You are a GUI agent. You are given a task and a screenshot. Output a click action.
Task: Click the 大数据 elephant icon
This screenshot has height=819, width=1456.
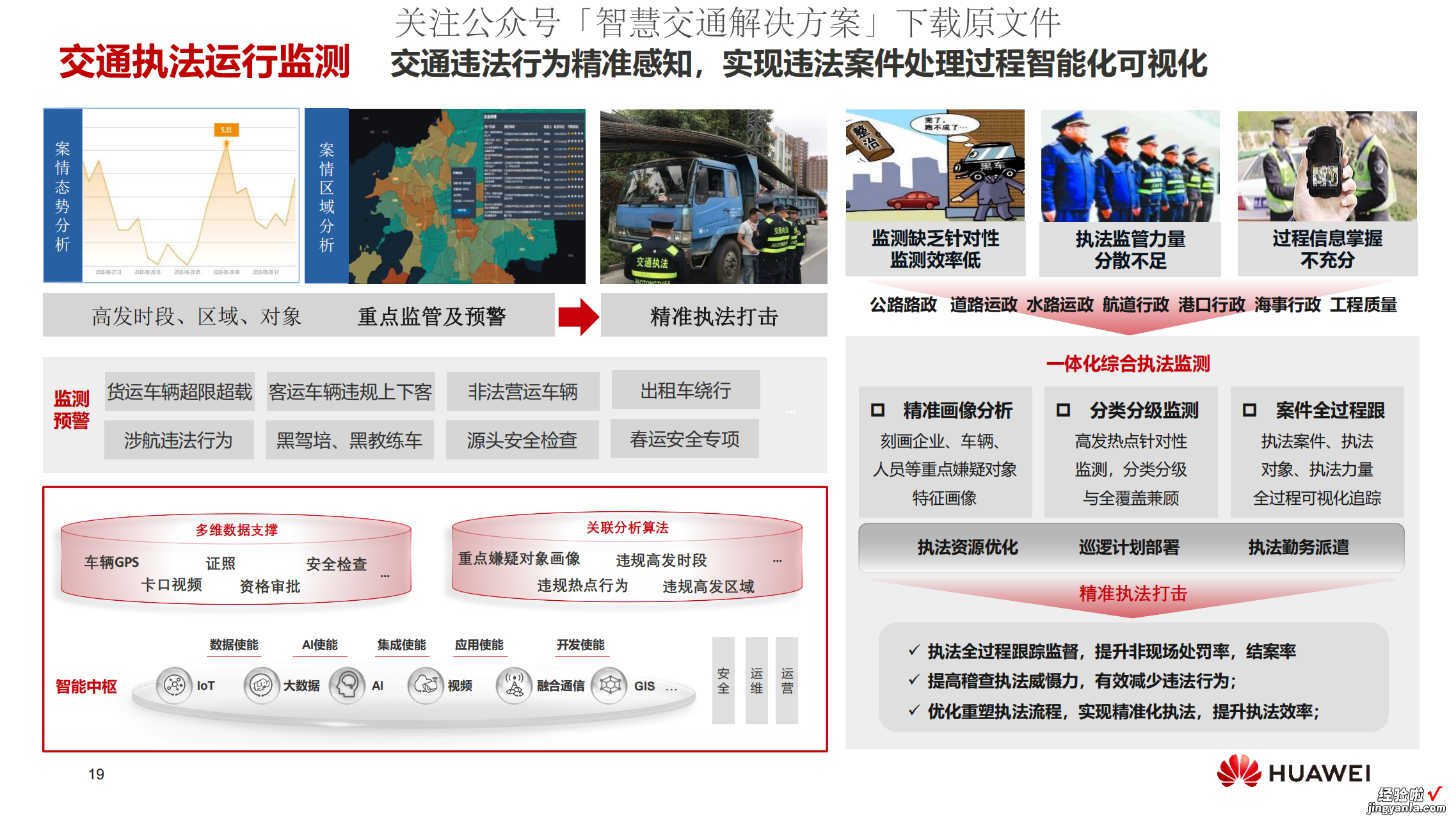(261, 685)
